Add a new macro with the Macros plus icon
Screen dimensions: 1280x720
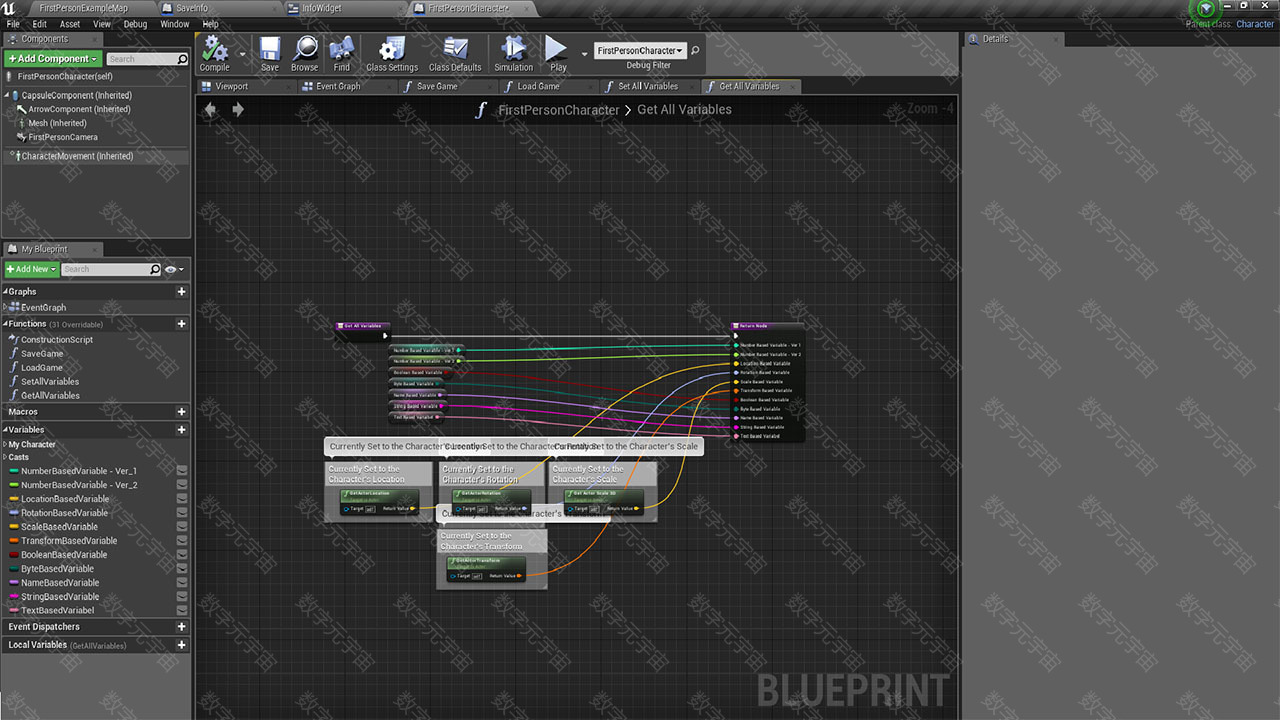pyautogui.click(x=181, y=412)
